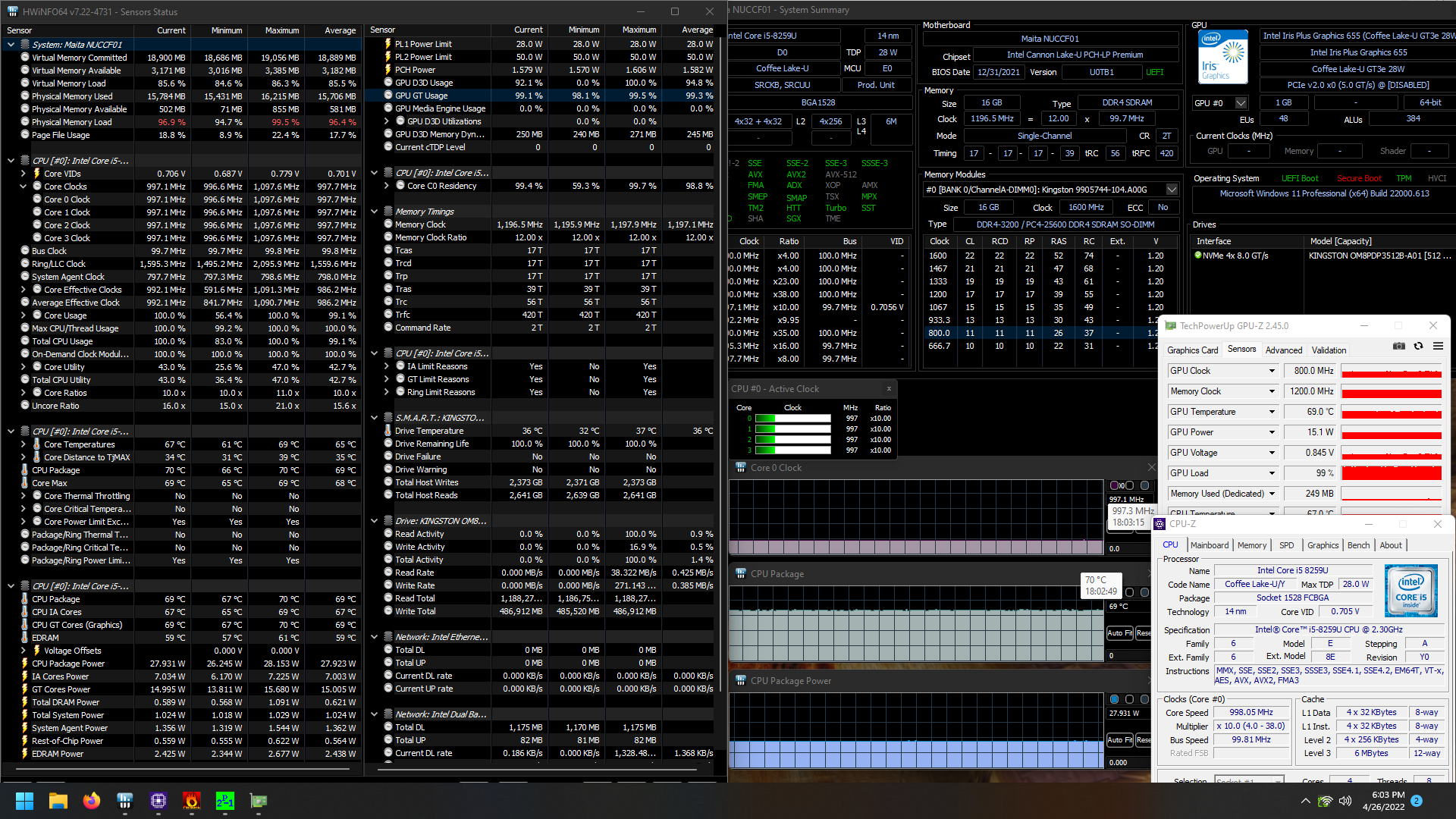
Task: Open Prime95 from the taskbar
Action: click(225, 801)
